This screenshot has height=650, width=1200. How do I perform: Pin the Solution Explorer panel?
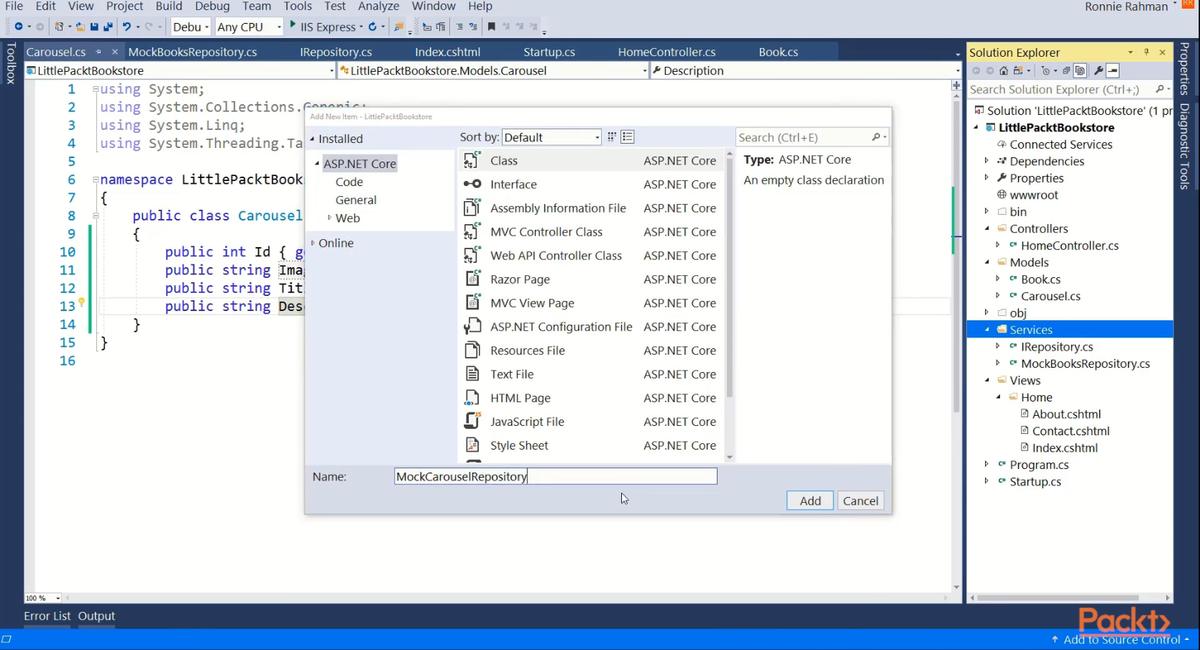1146,52
